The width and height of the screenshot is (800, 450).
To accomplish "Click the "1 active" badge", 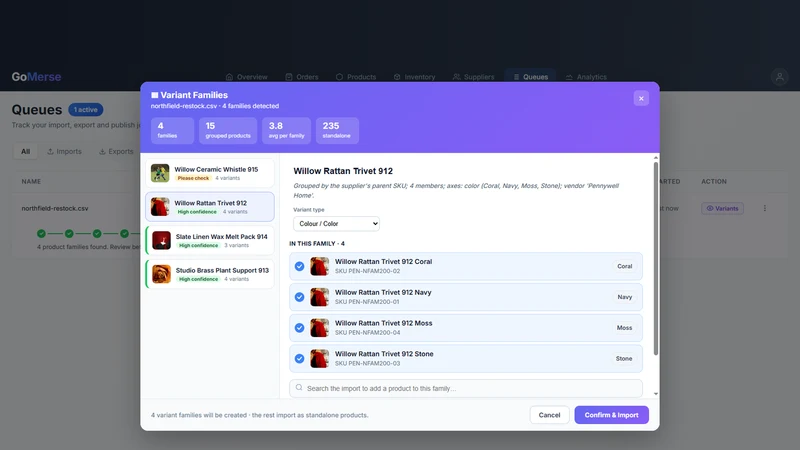I will 85,110.
